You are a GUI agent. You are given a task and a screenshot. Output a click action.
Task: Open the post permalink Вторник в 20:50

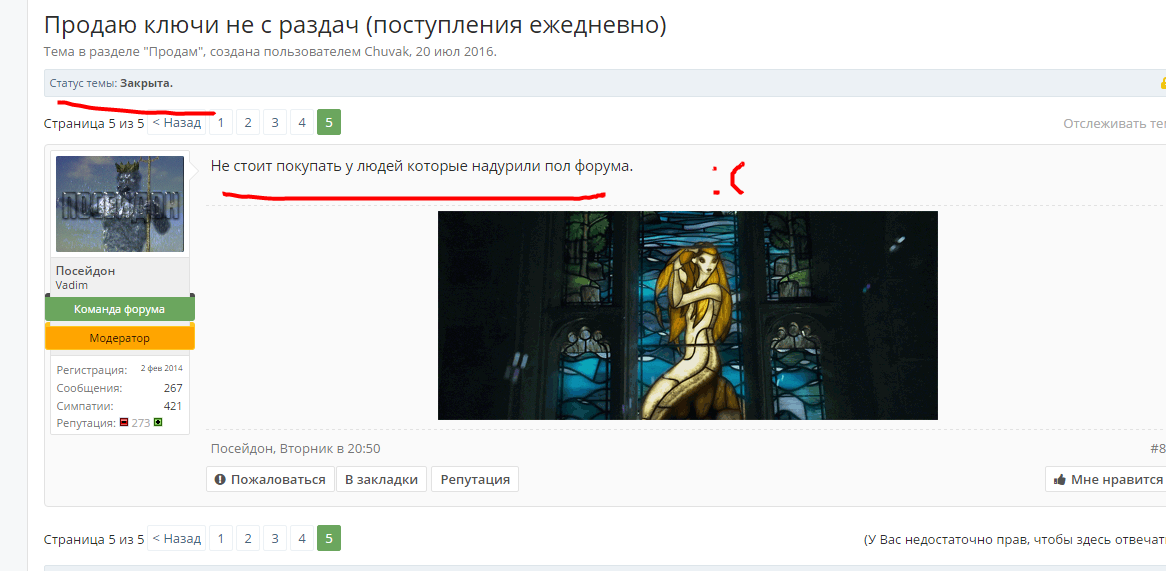(x=331, y=448)
